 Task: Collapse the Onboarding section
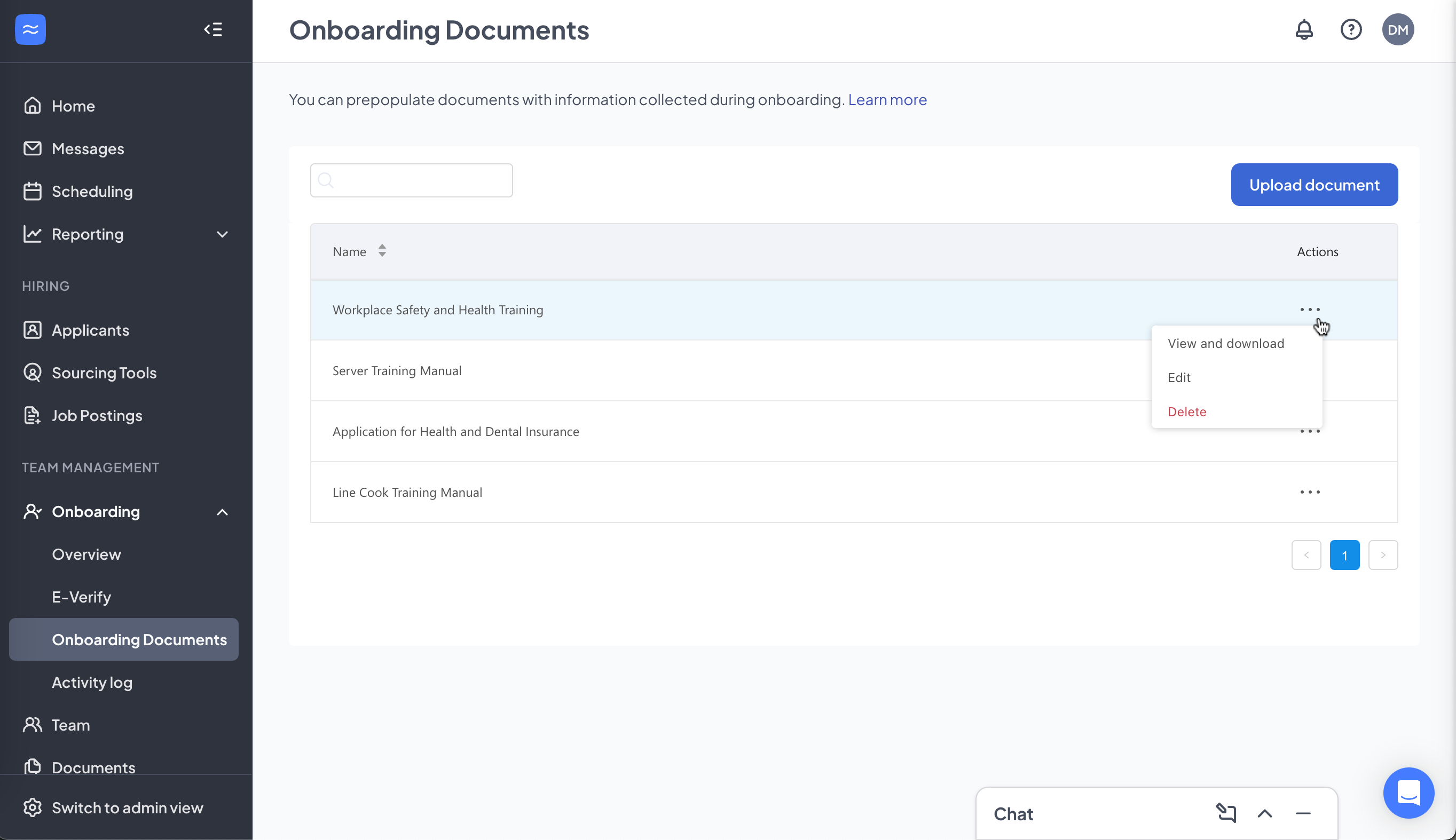coord(222,512)
